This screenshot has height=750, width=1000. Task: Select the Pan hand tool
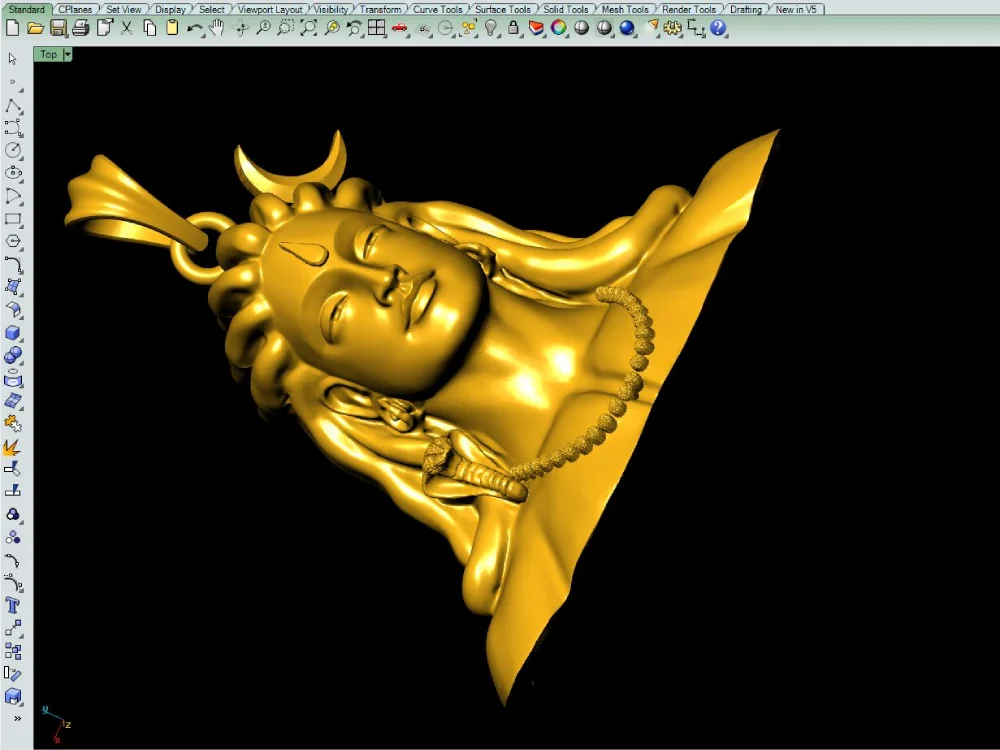(x=217, y=28)
